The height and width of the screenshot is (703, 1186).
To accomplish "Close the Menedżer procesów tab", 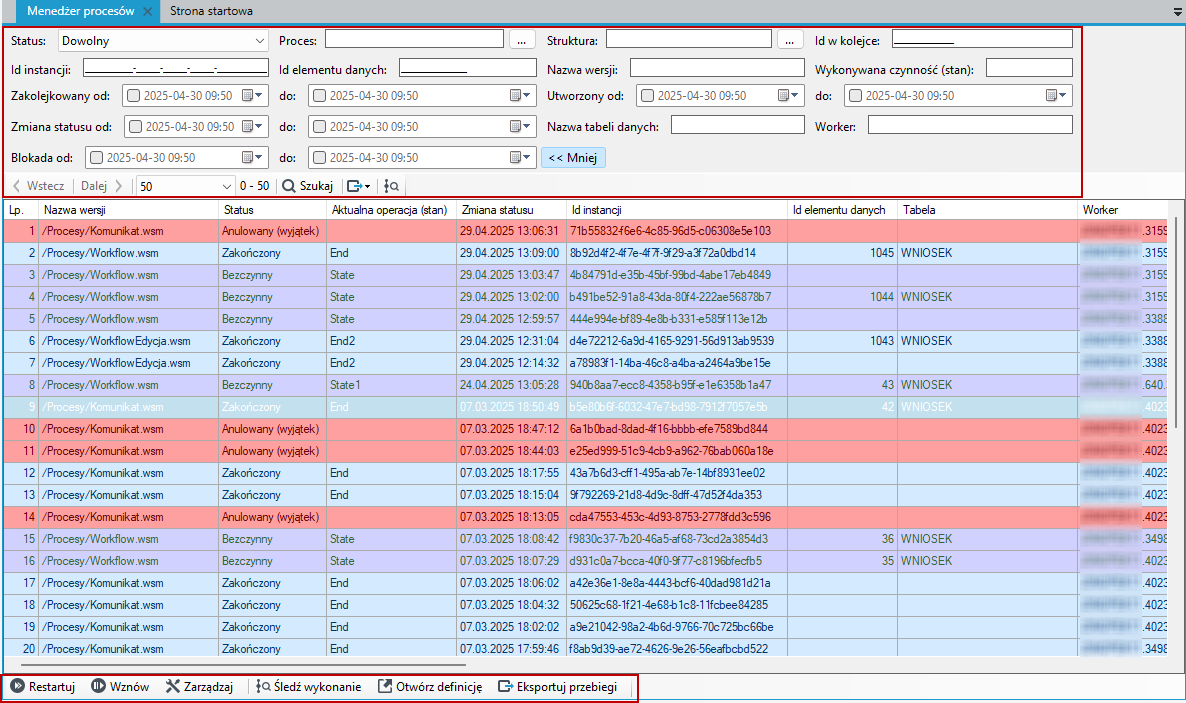I will (147, 11).
